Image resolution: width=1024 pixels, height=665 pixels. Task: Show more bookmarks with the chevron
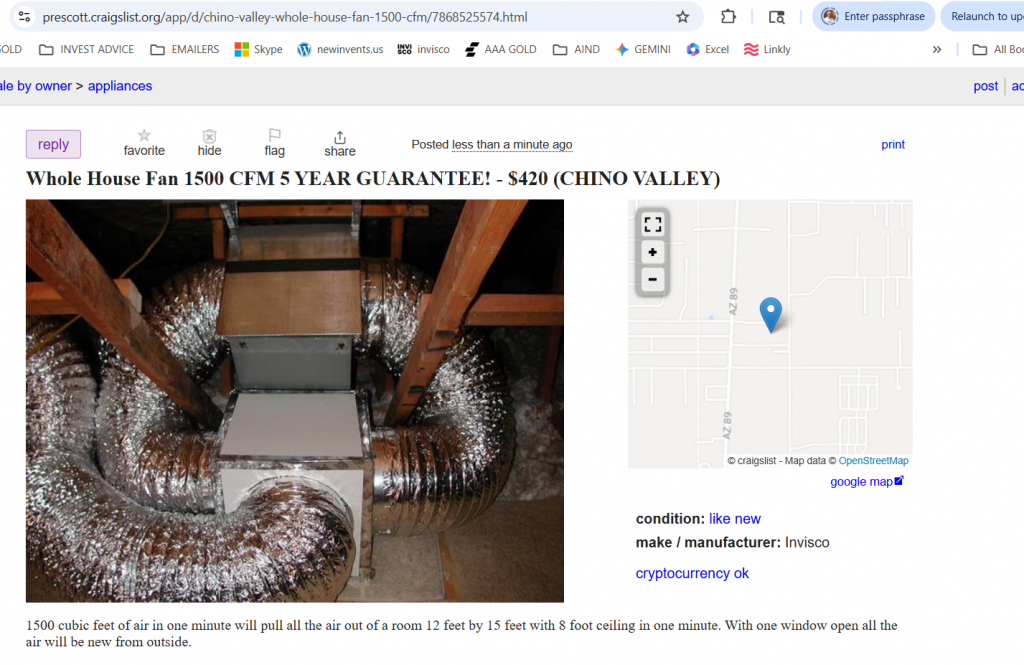coord(936,50)
